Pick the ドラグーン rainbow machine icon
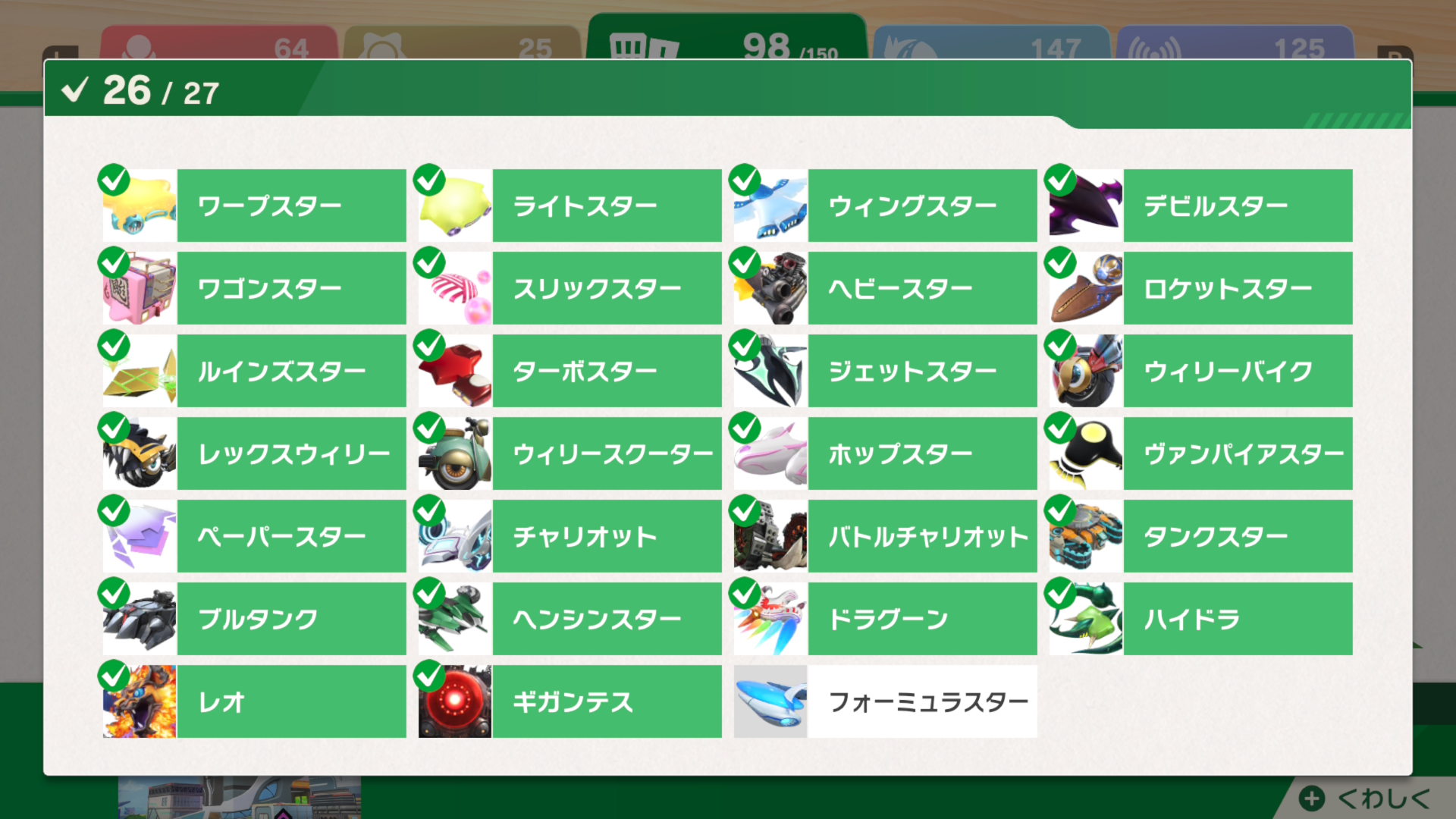 (x=770, y=619)
